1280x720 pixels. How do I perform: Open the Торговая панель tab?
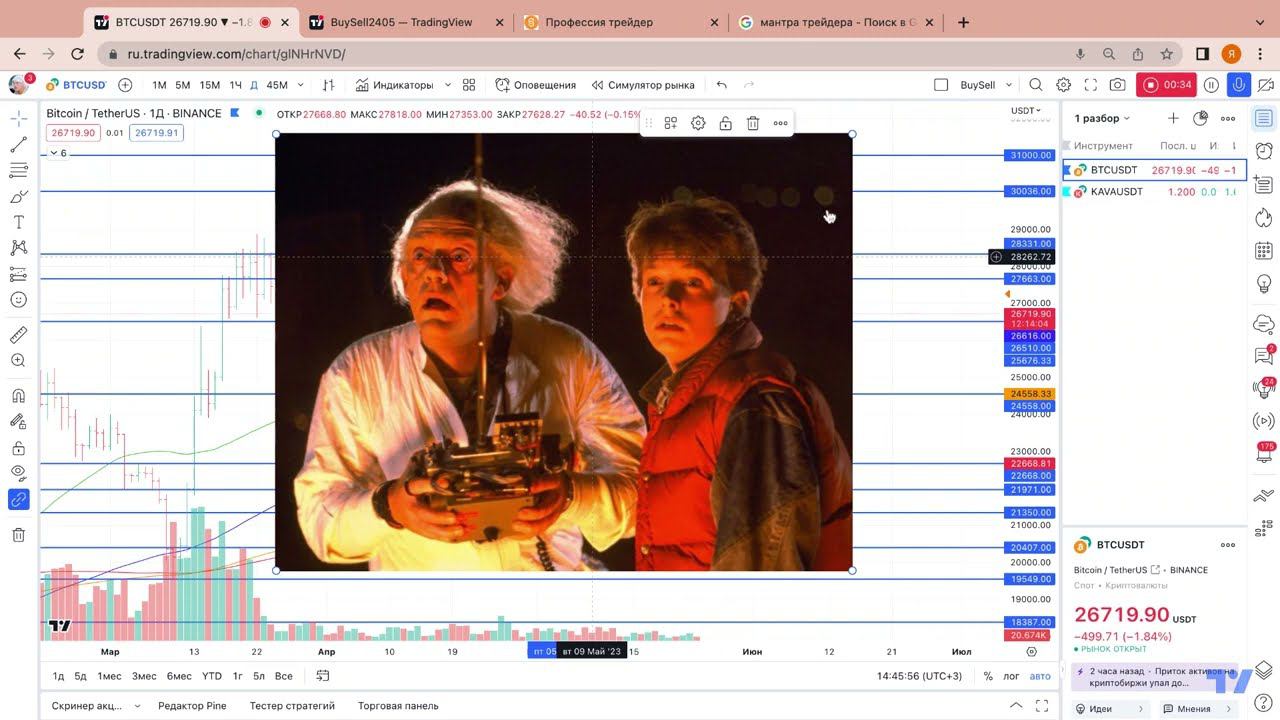pyautogui.click(x=398, y=705)
